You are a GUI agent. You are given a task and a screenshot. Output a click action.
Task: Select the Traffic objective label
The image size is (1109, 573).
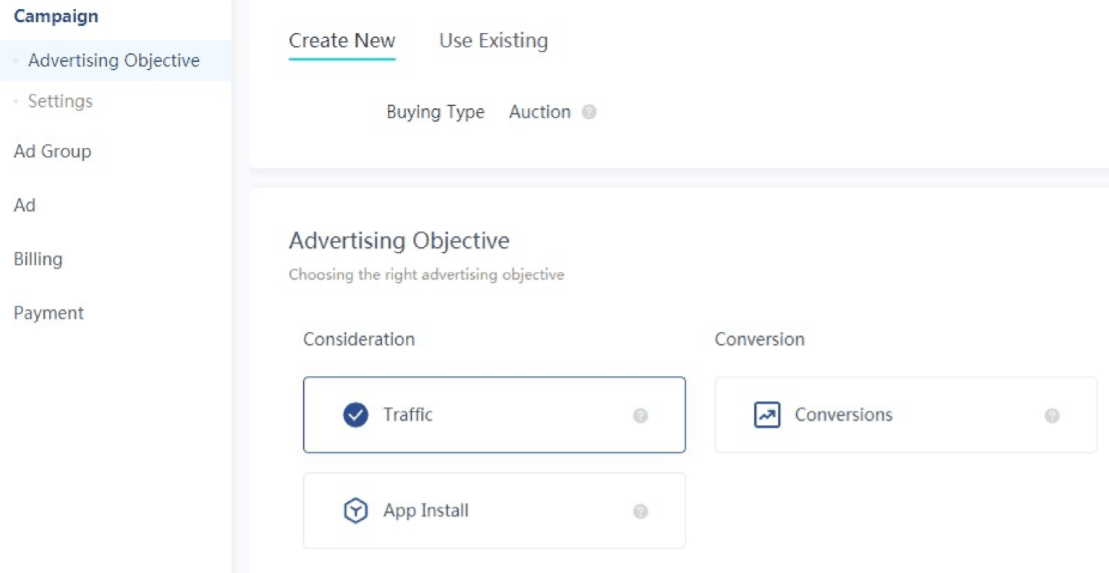click(408, 415)
